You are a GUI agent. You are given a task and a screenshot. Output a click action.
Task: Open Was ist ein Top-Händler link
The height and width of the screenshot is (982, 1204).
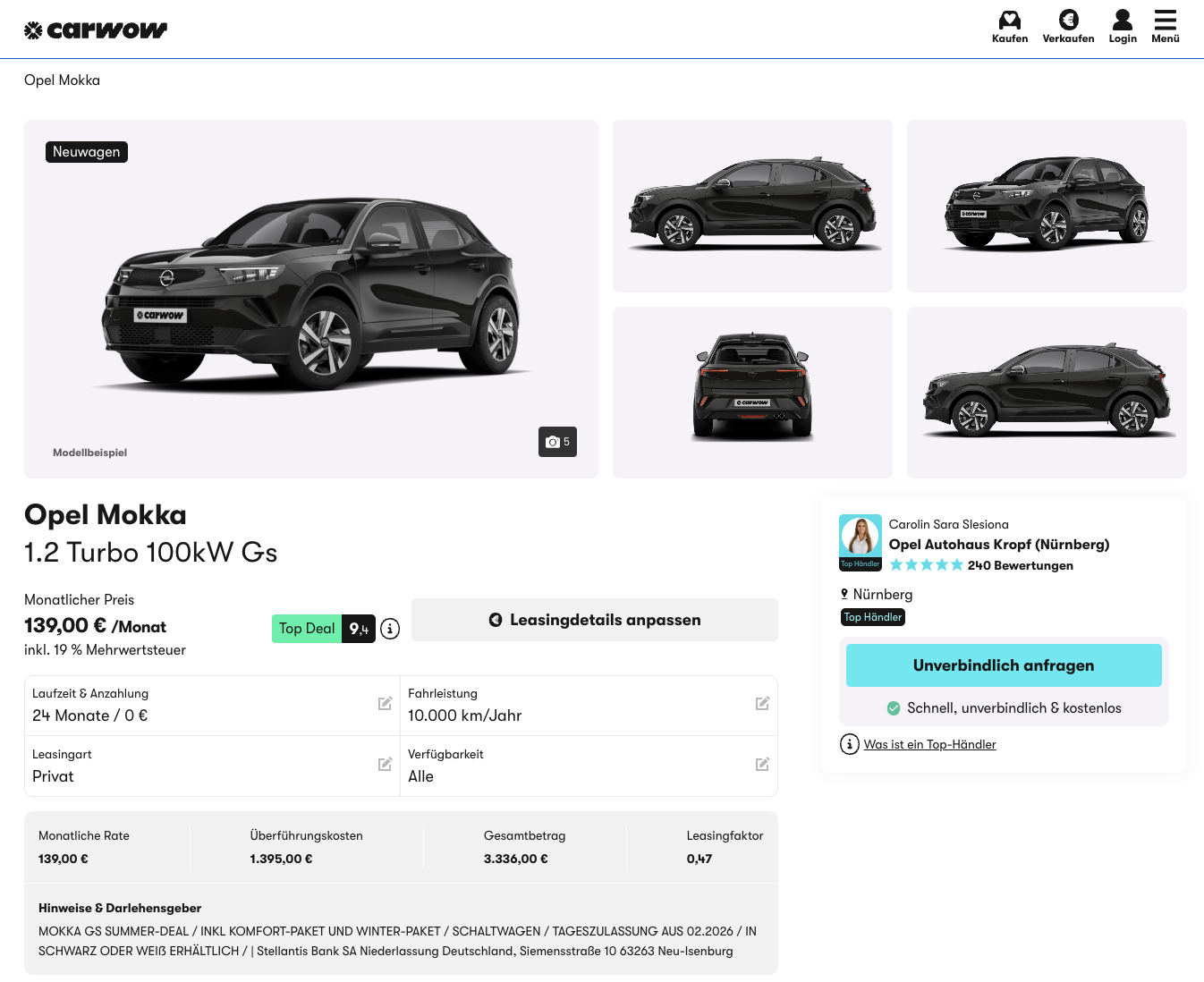click(930, 744)
